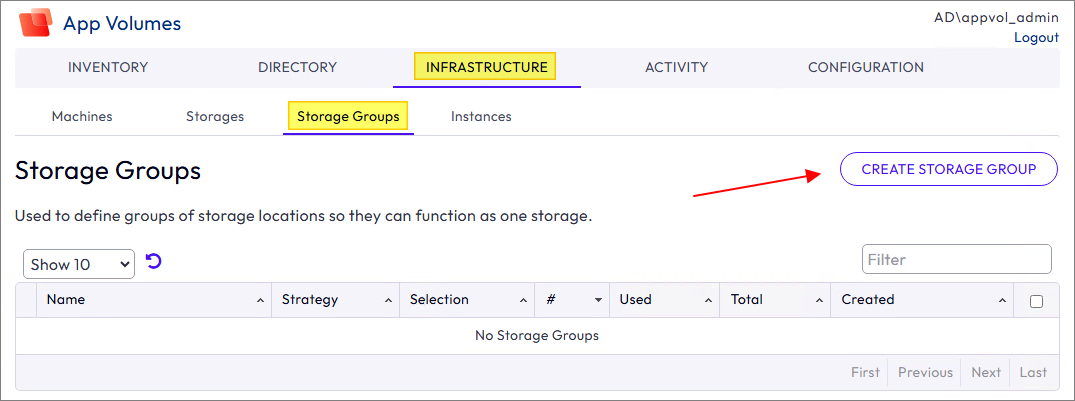Screen dimensions: 1075x401
Task: Click sort arrow in Total column
Action: (819, 301)
